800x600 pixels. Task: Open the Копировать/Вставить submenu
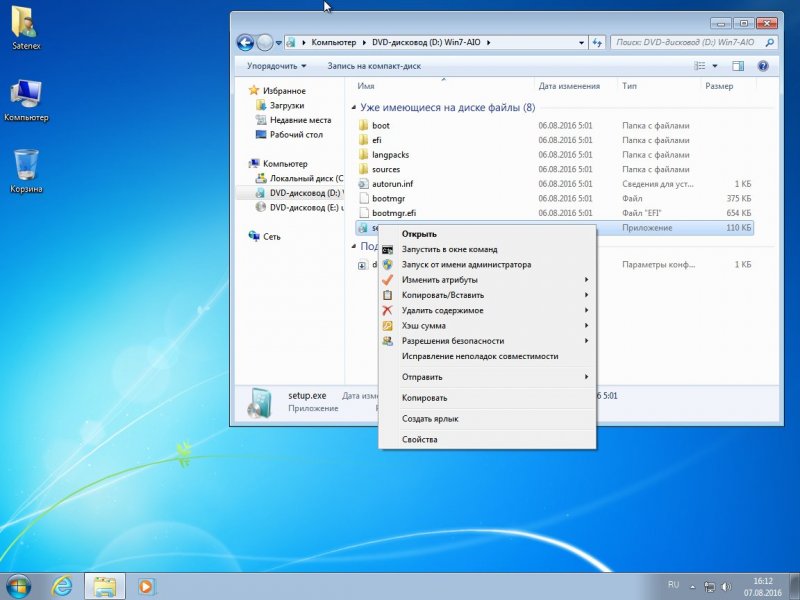487,295
